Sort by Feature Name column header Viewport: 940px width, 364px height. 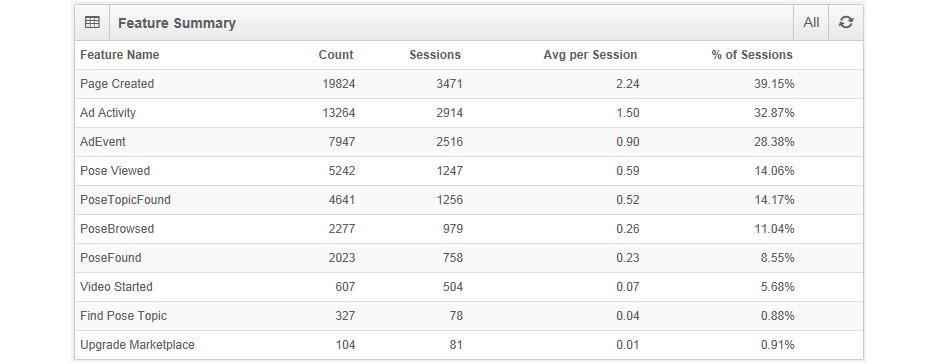tap(120, 55)
